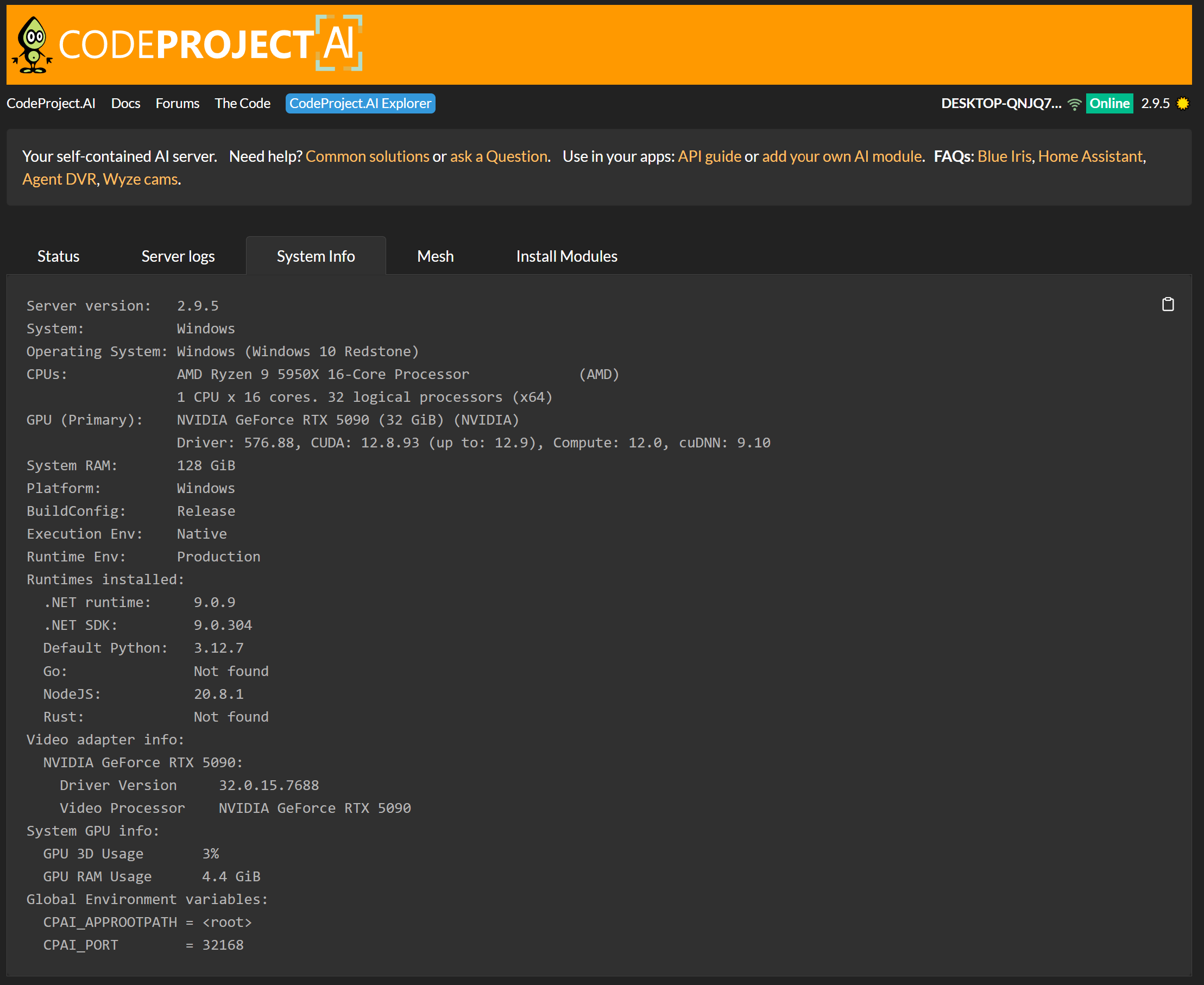The image size is (1204, 985).
Task: Open the Blue Iris FAQ link
Action: point(1004,156)
